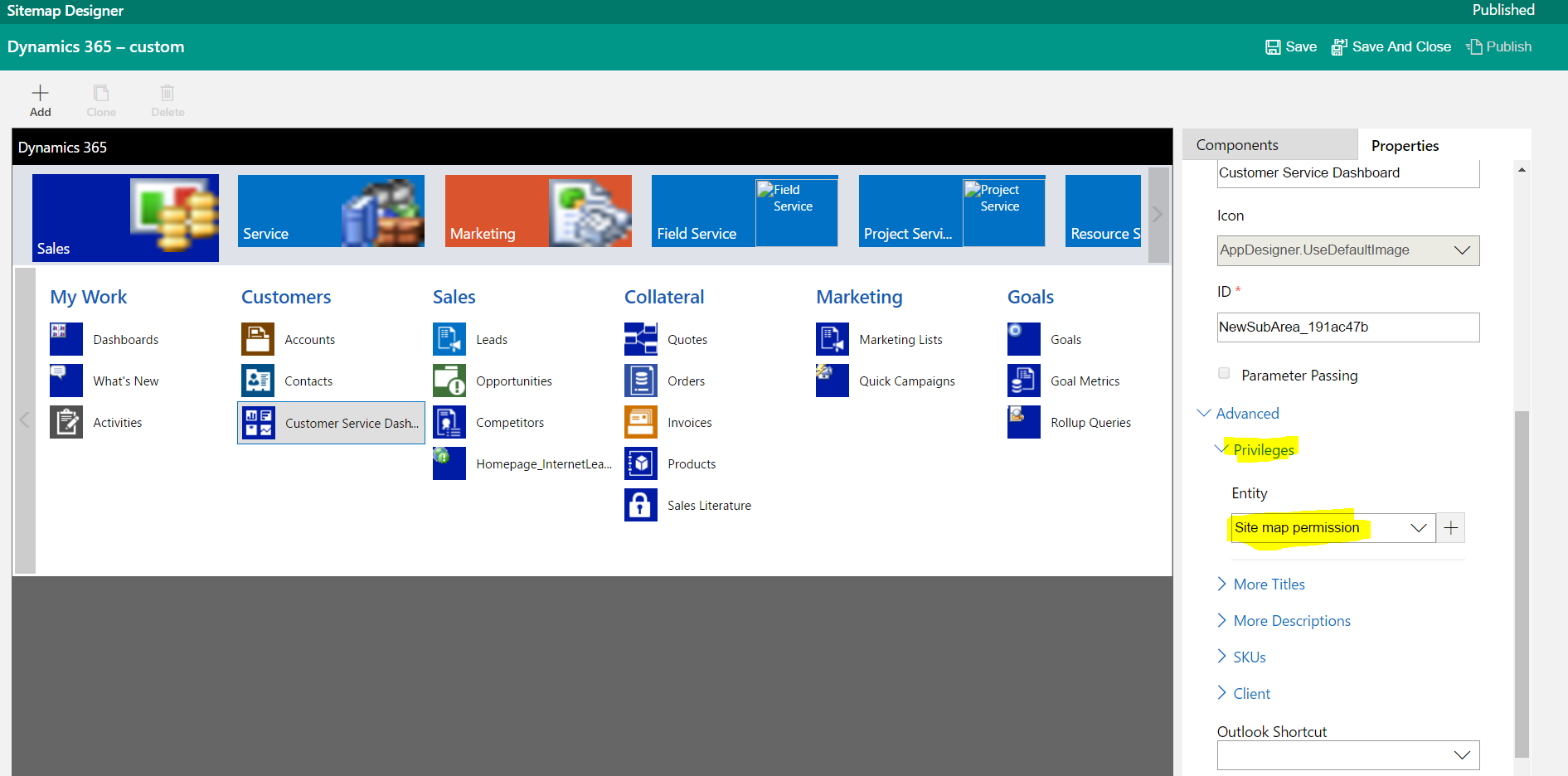
Task: Click the Publish button
Action: tap(1499, 46)
